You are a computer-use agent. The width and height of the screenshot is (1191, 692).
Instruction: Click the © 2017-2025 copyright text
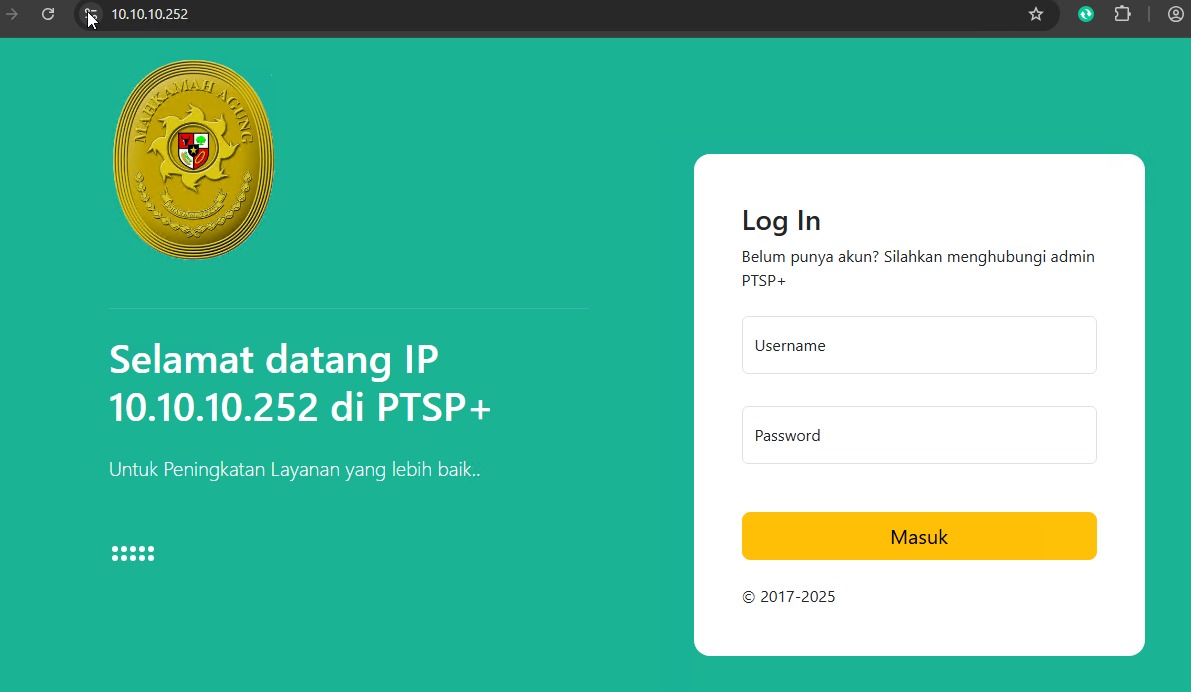point(788,597)
